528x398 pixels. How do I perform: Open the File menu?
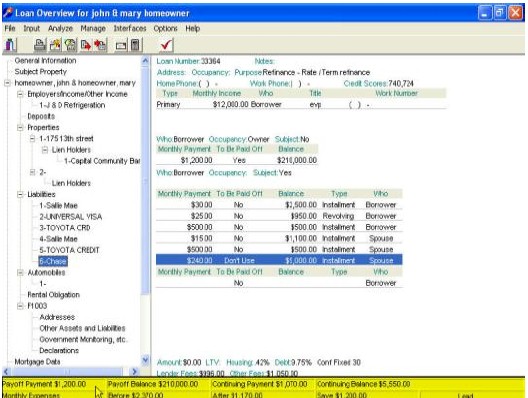pyautogui.click(x=10, y=28)
